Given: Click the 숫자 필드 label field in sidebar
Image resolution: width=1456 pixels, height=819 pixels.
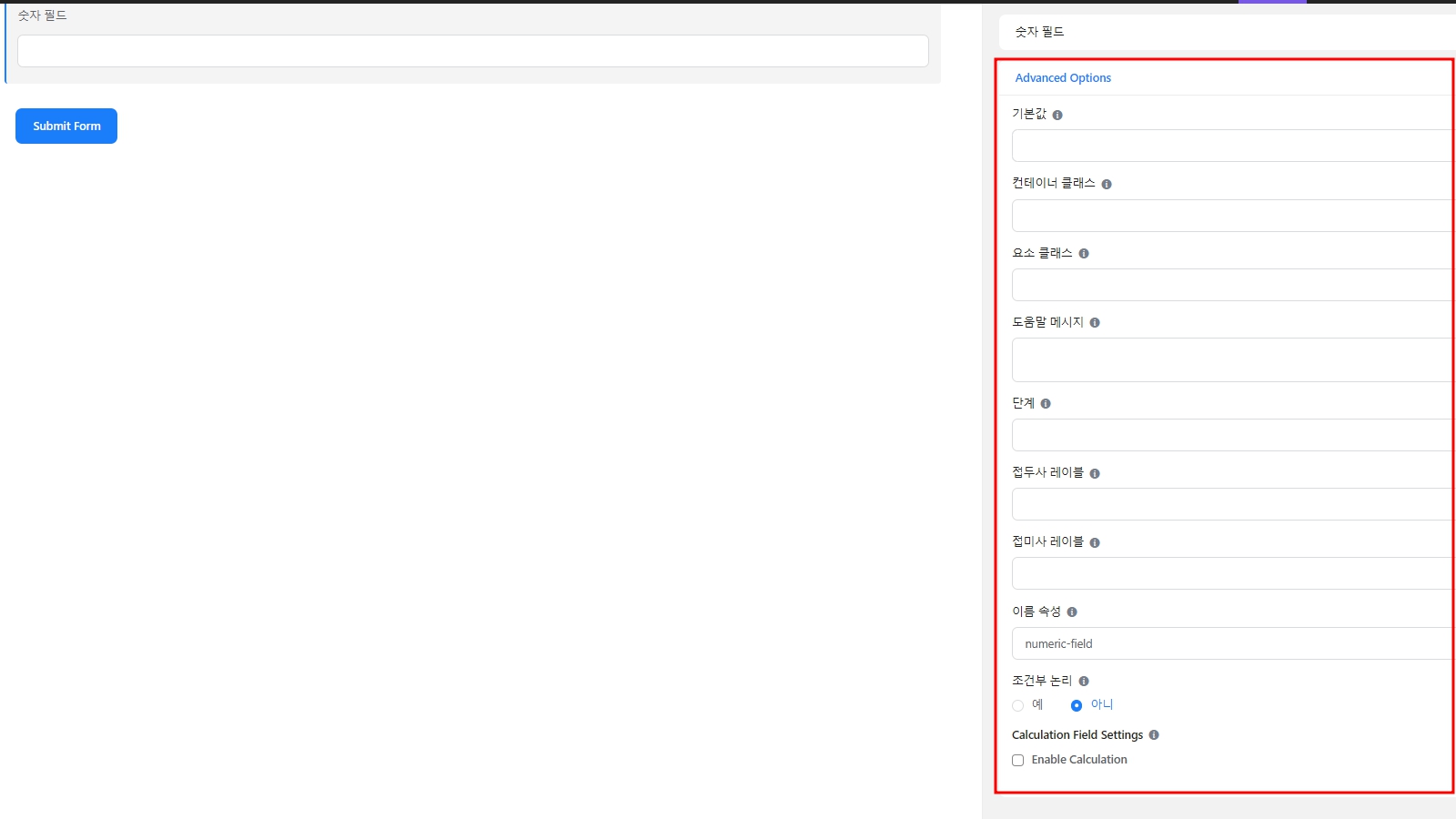Looking at the screenshot, I should click(1228, 32).
